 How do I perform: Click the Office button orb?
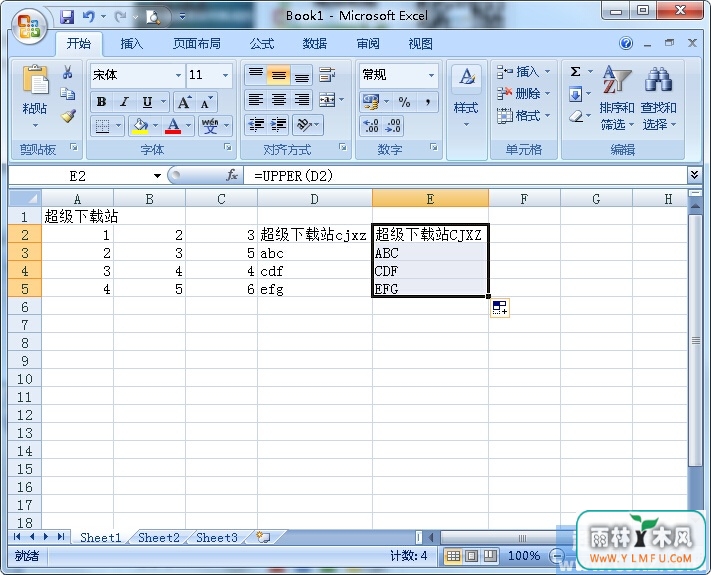point(29,27)
